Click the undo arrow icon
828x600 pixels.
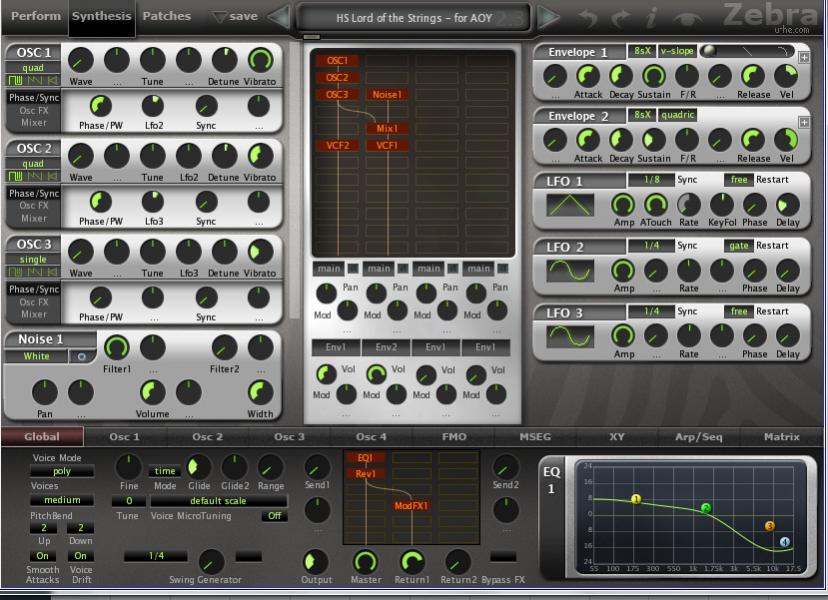click(x=588, y=18)
